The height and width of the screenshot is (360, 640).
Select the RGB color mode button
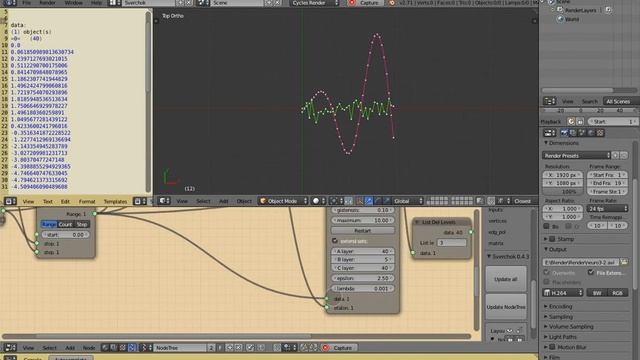[618, 293]
